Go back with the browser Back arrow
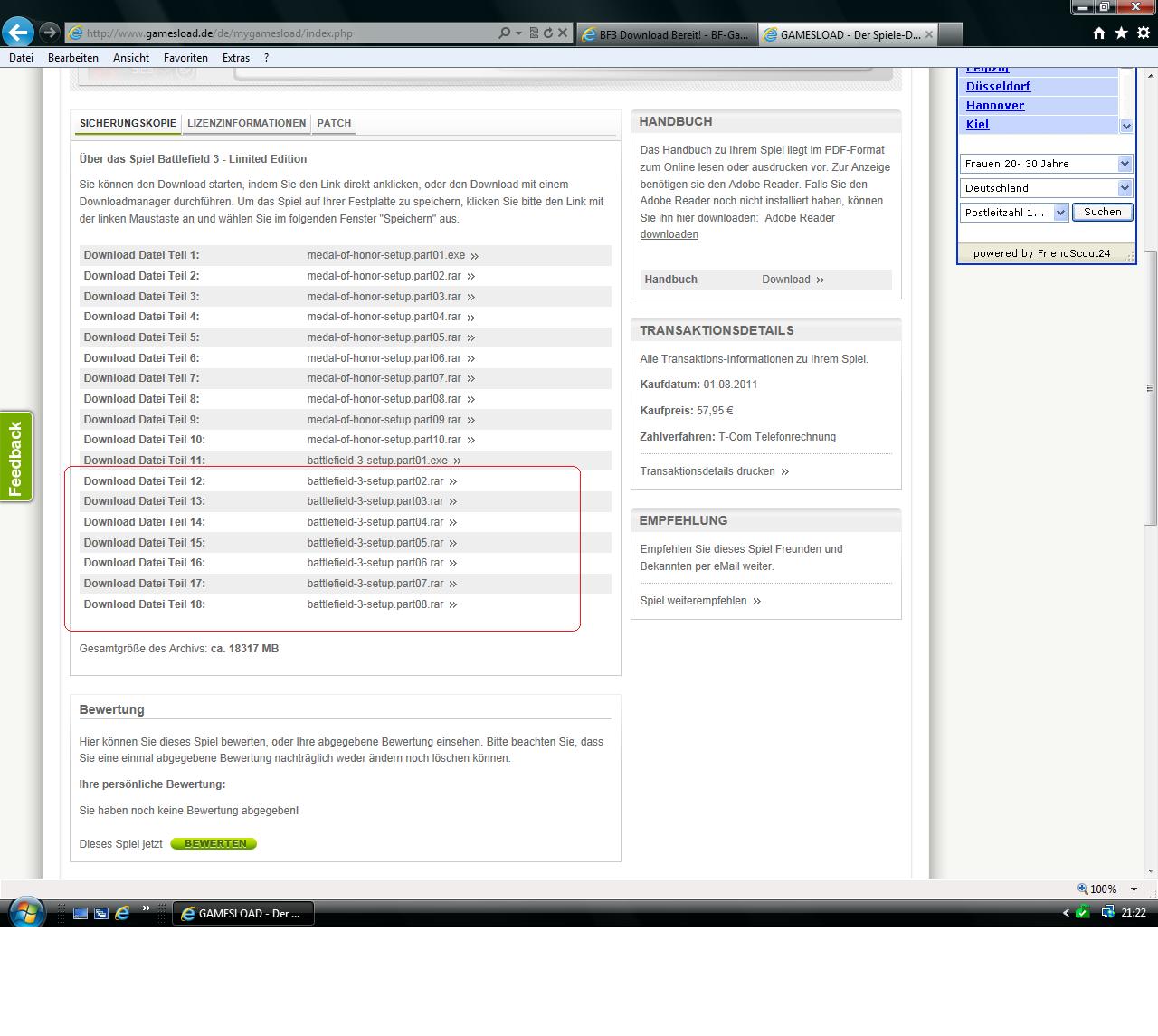The image size is (1158, 1036). 18,33
